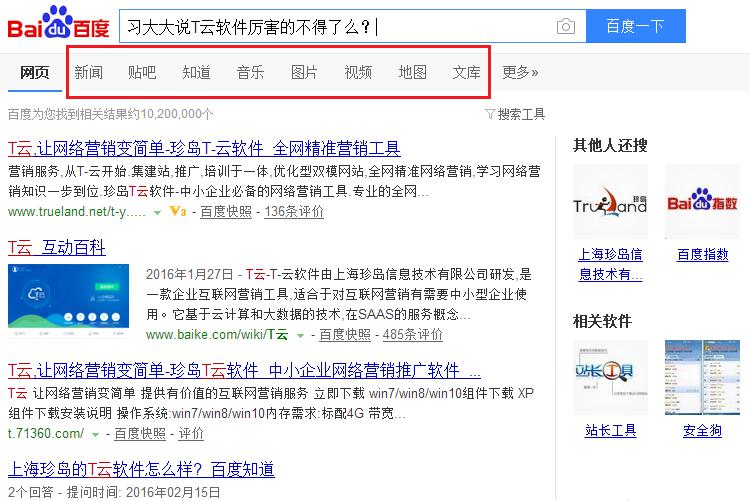Expand the 更多» categories menu

[520, 72]
